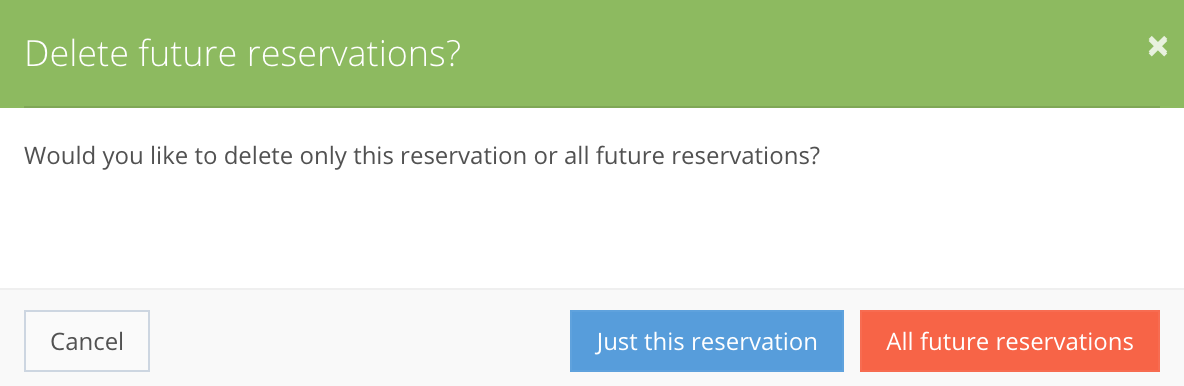Screen dimensions: 1184x386
Task: Click the gray footer area beside Cancel
Action: tap(359, 341)
